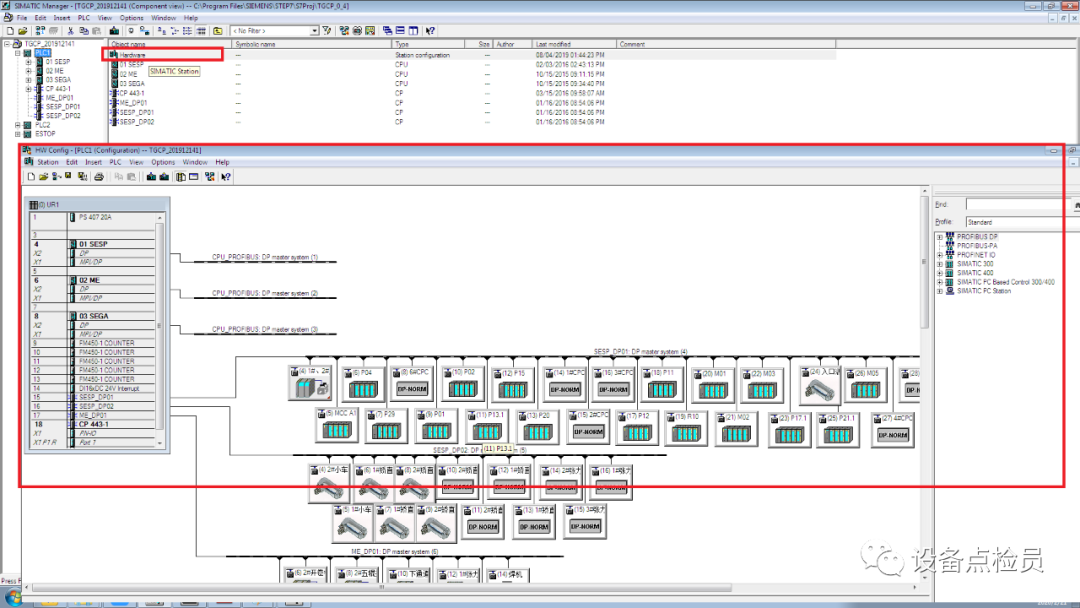Click Open project icon in SIMATIC Manager toolbar

point(23,31)
